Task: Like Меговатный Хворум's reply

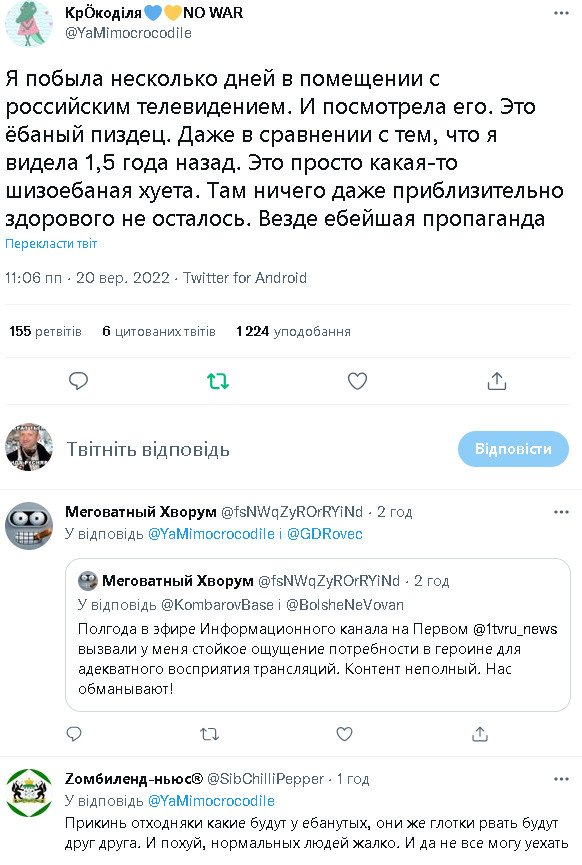Action: 344,734
